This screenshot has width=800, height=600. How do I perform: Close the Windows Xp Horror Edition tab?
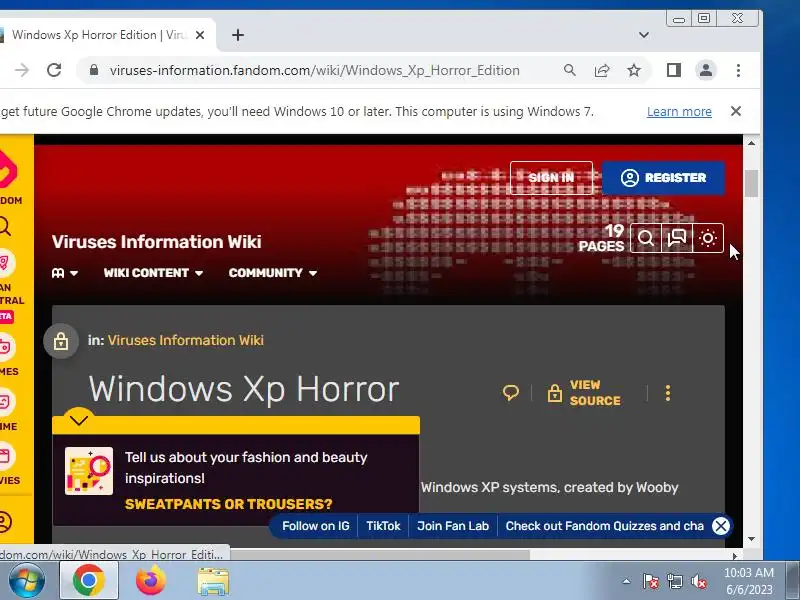click(x=200, y=35)
